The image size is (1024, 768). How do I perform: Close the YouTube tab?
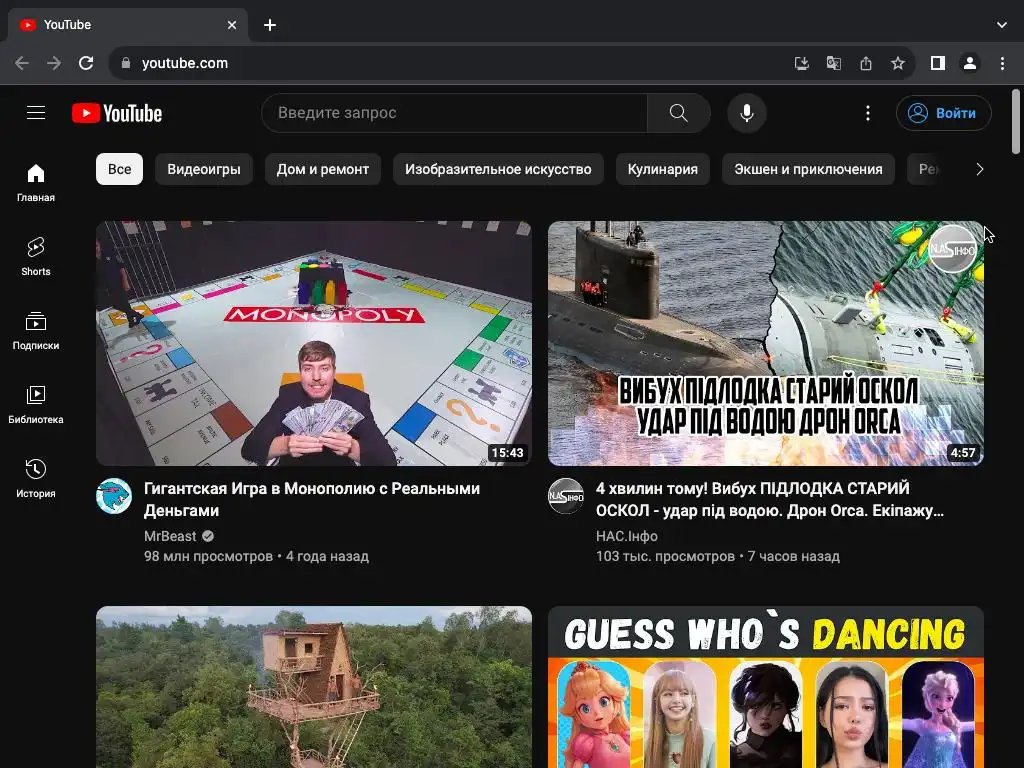tap(232, 25)
